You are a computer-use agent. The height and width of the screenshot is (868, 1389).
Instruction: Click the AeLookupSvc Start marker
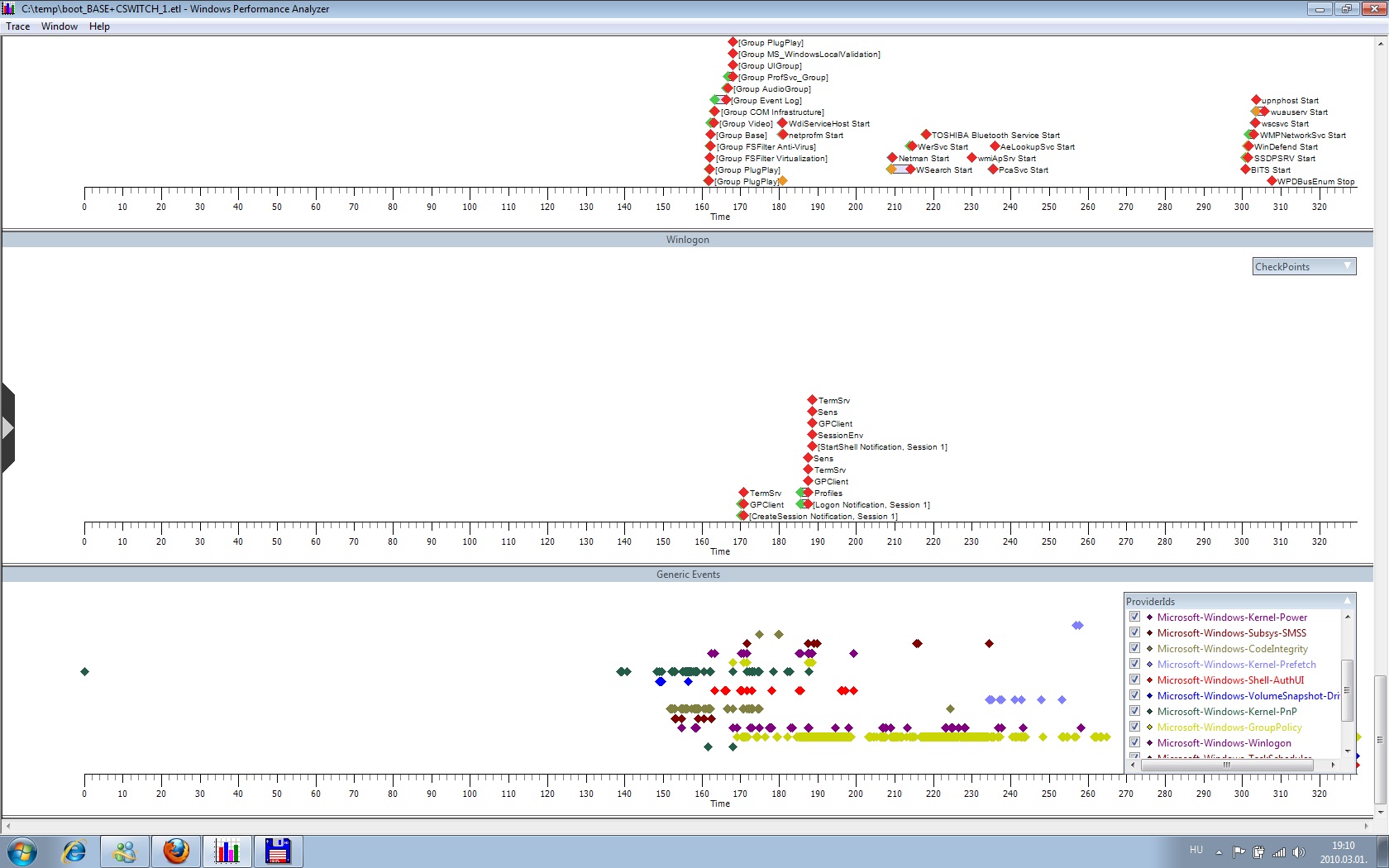995,146
